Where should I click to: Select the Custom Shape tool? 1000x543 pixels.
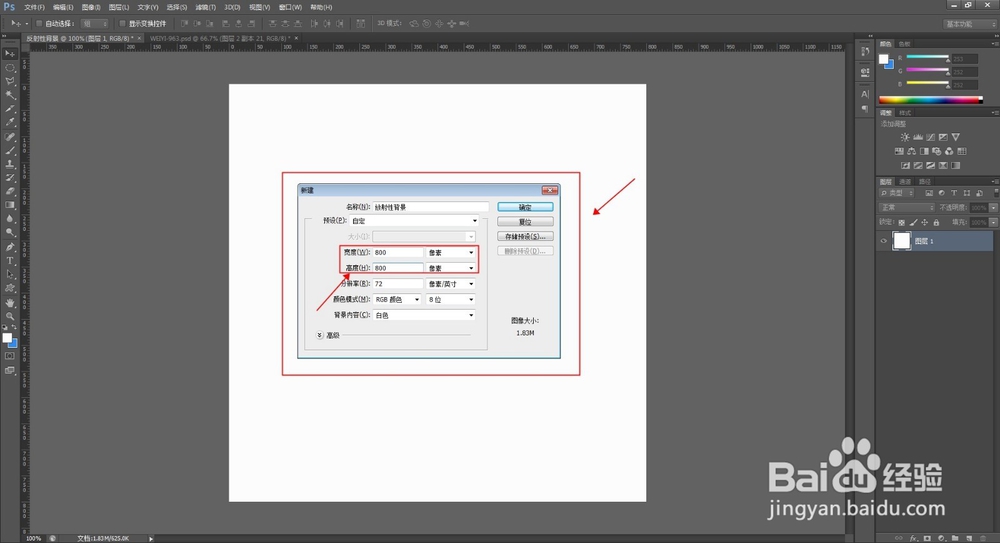click(10, 288)
